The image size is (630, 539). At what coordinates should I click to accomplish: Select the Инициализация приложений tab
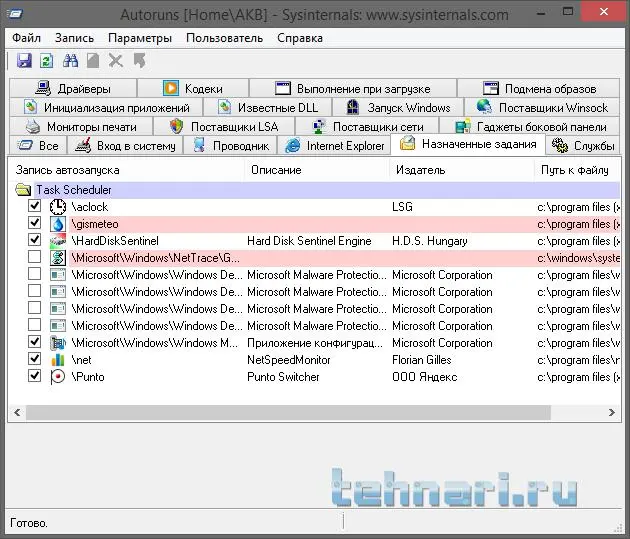click(106, 108)
